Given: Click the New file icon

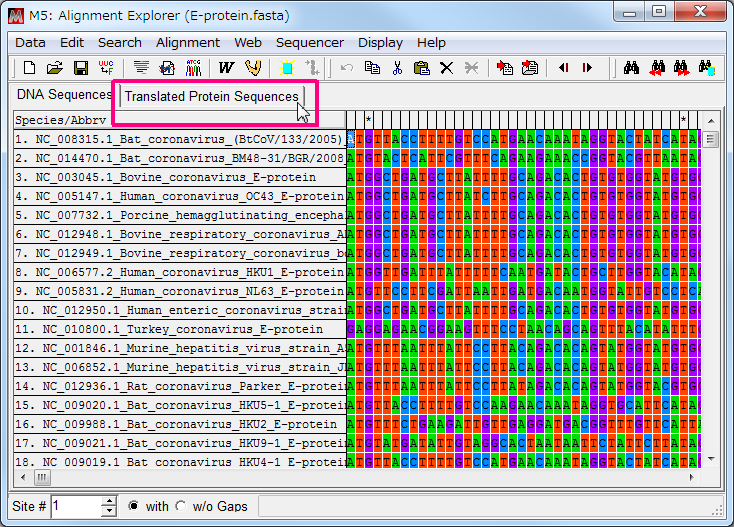Looking at the screenshot, I should 29,68.
